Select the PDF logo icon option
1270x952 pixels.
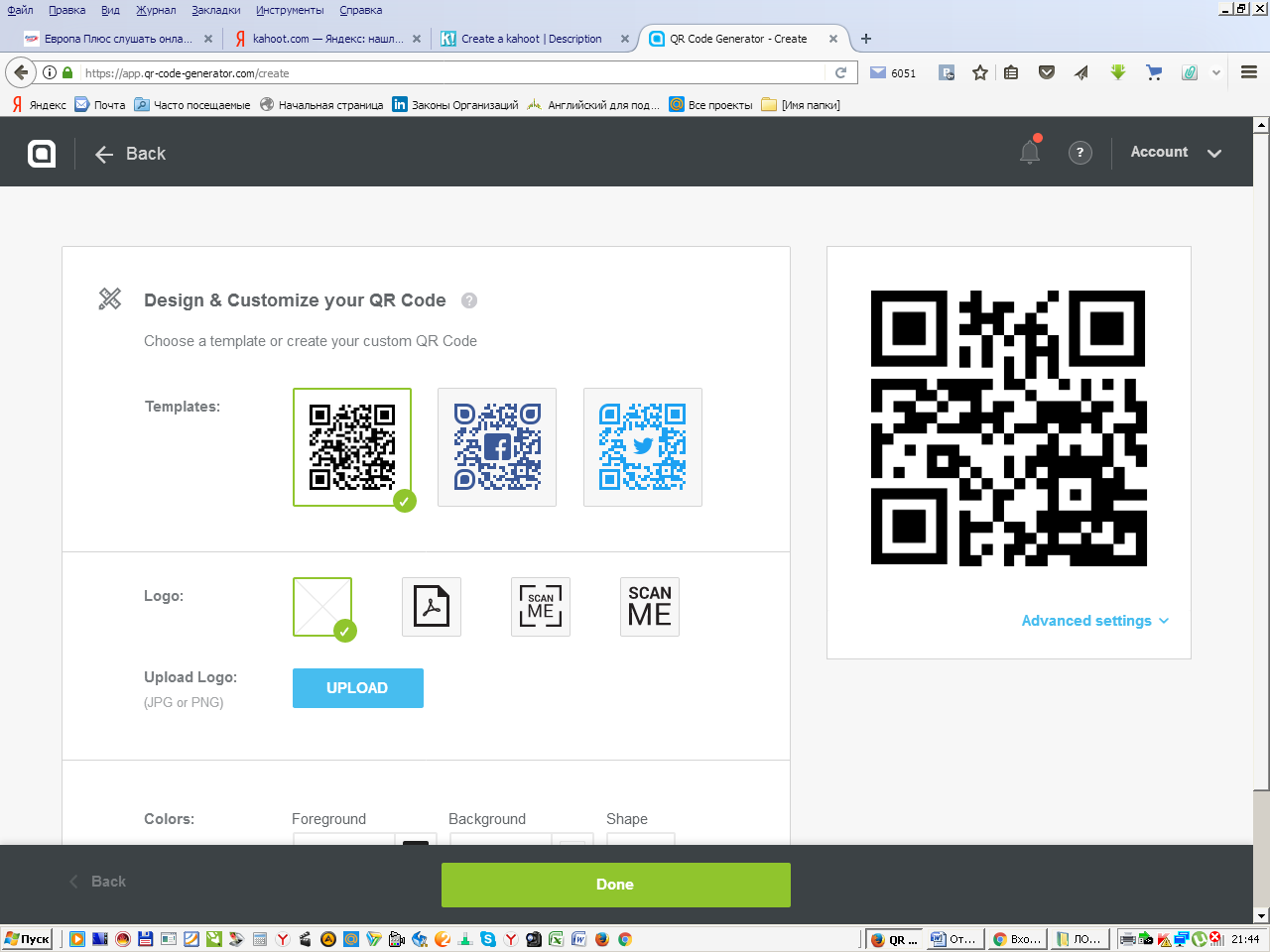[432, 607]
